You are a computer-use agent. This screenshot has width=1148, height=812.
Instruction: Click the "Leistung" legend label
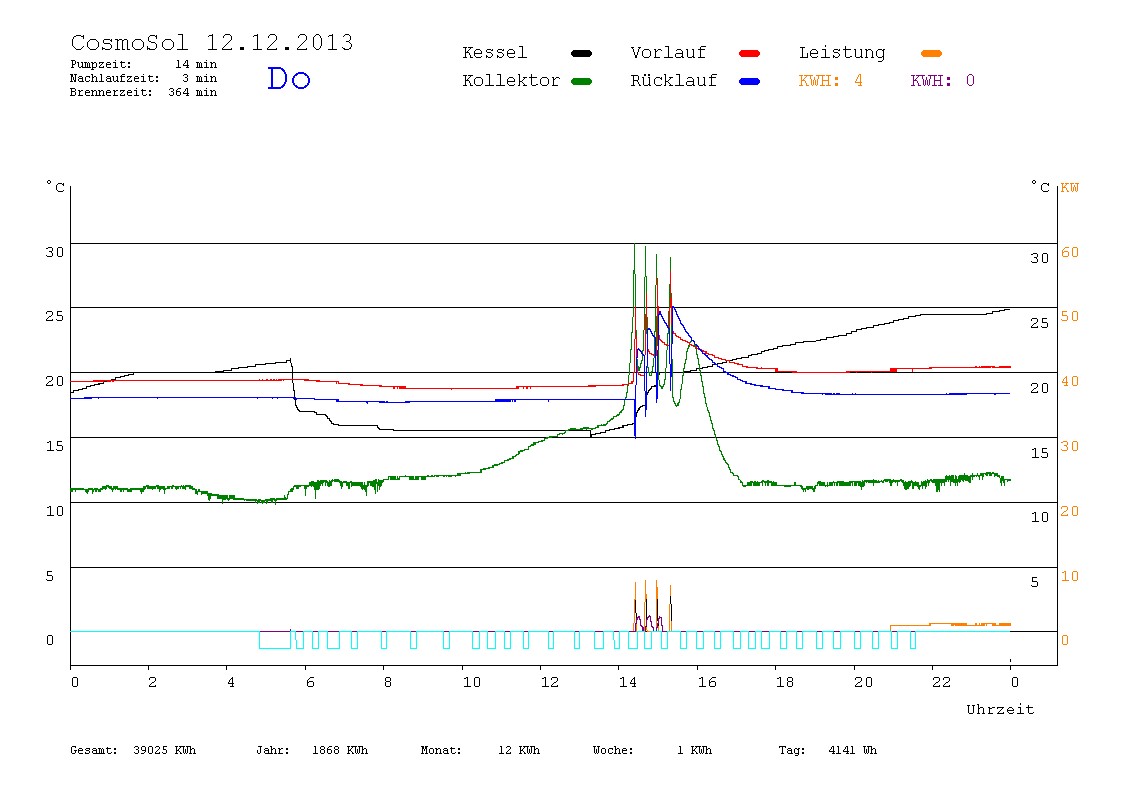[x=842, y=53]
